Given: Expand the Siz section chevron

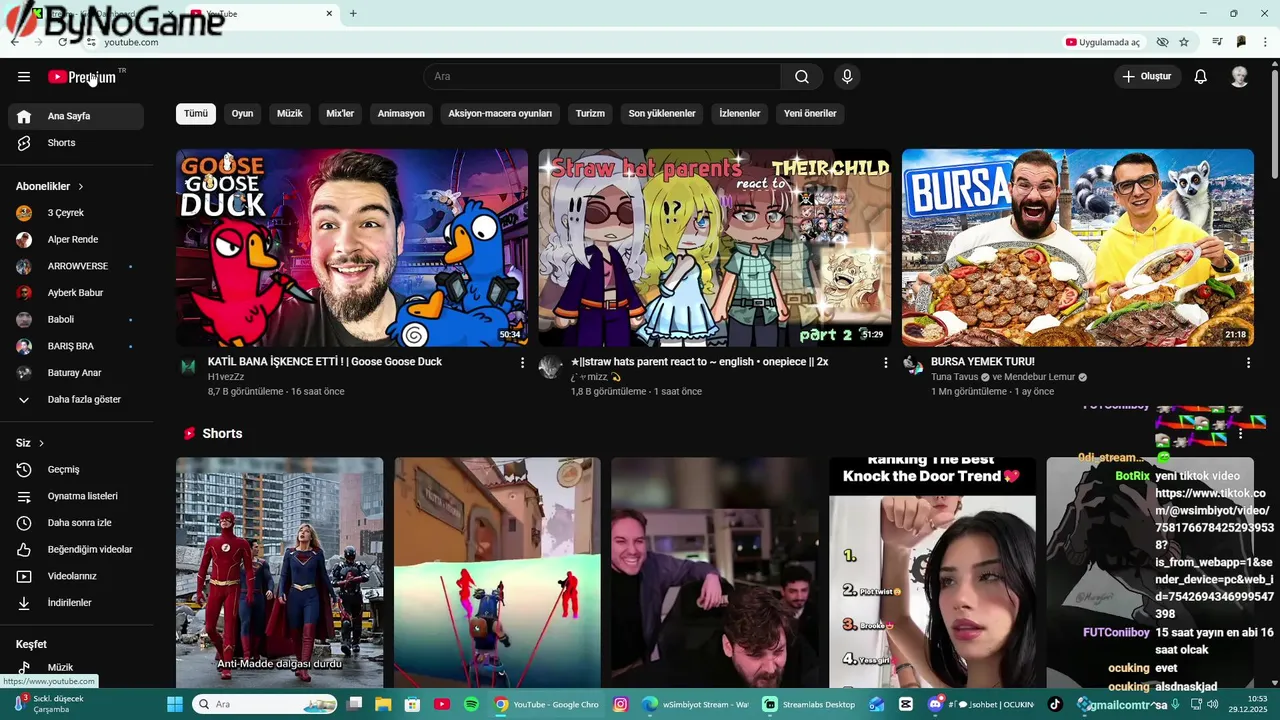Looking at the screenshot, I should [x=41, y=443].
